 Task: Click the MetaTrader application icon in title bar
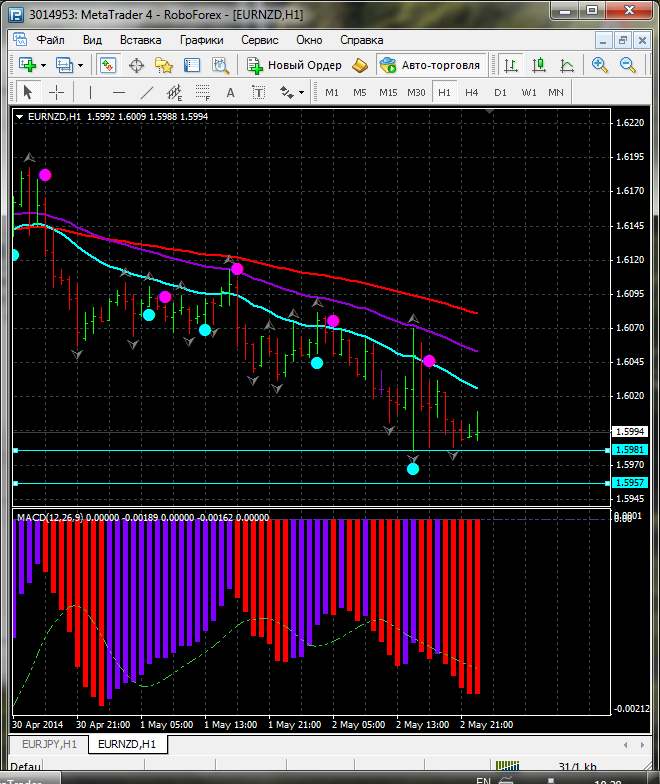(16, 14)
